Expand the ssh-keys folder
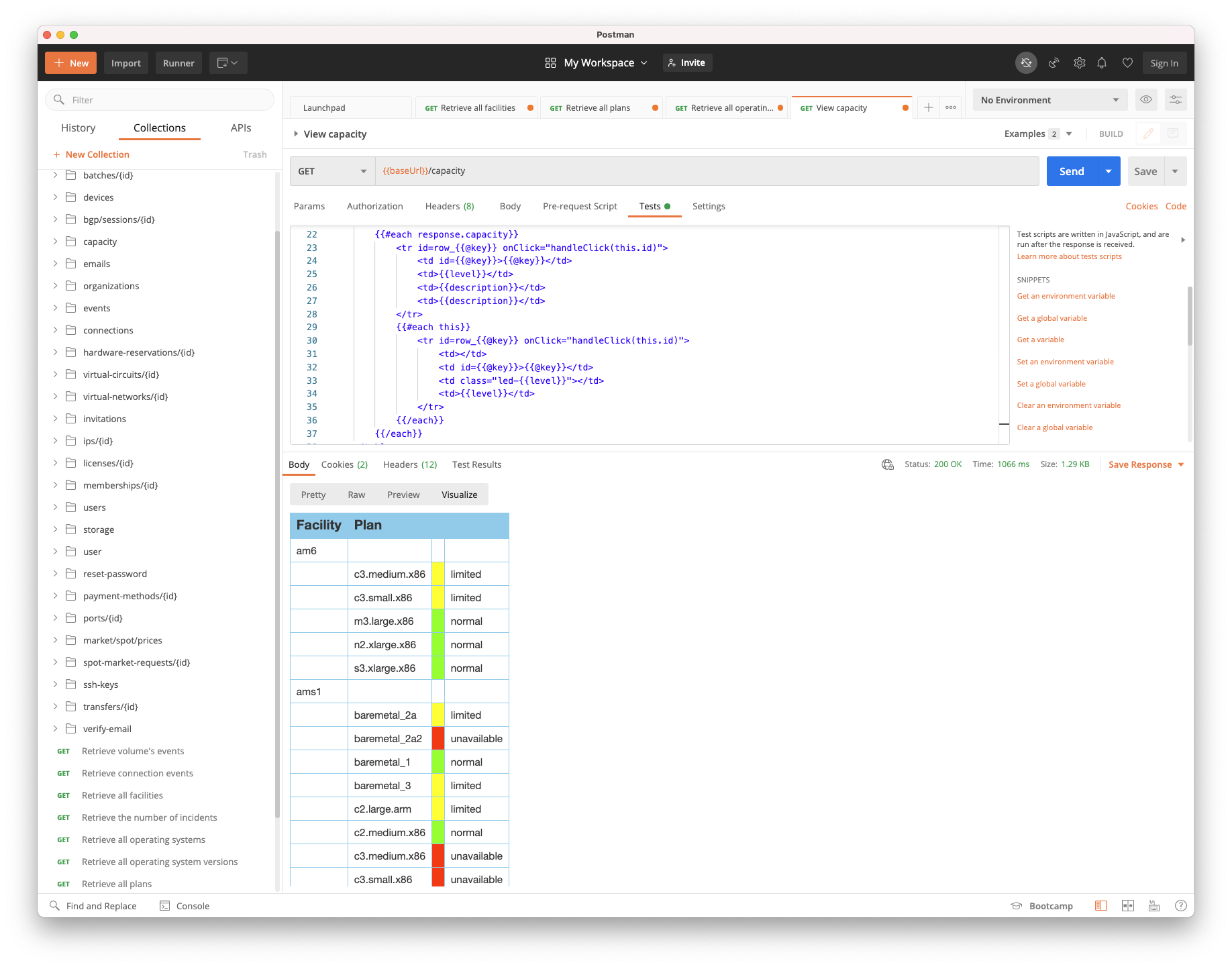 [56, 684]
